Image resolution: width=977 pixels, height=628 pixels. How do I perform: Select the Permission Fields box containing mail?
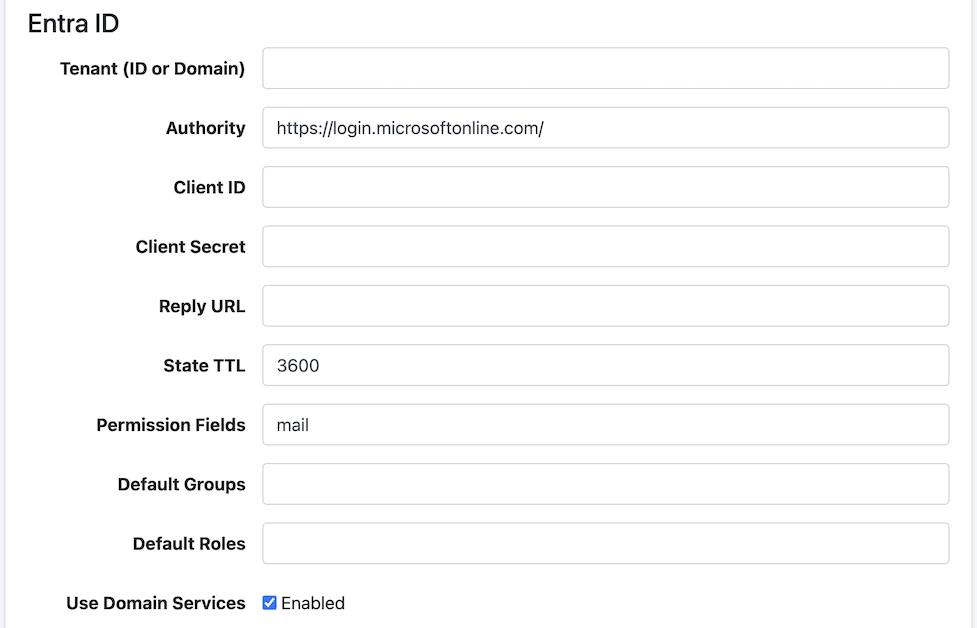[606, 425]
